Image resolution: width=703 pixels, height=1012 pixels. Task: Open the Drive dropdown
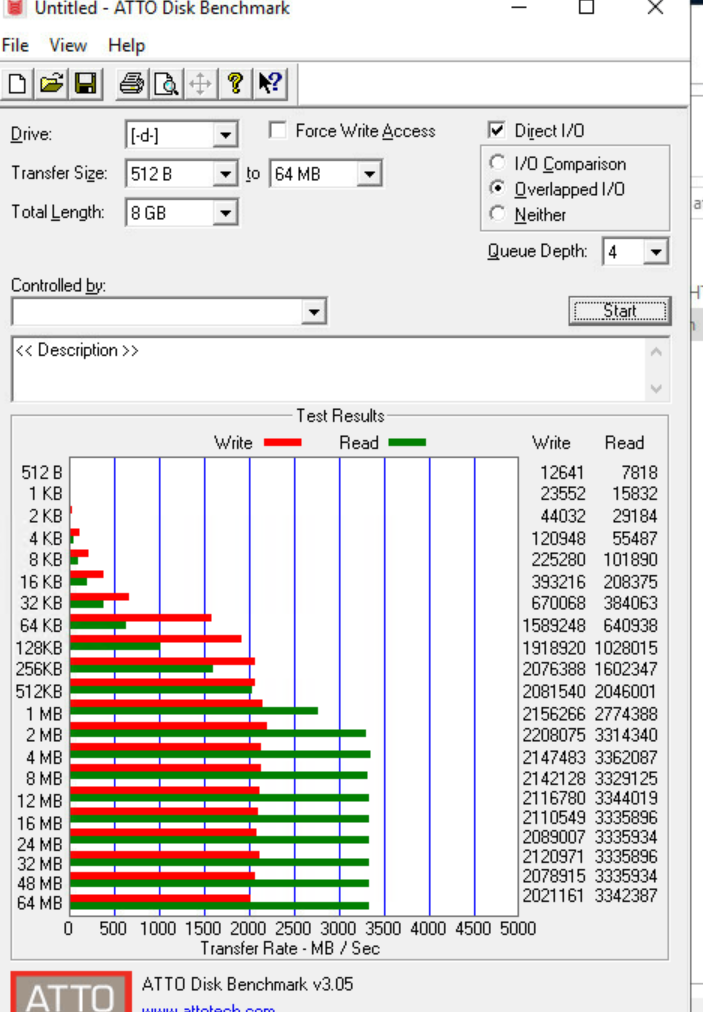point(225,135)
